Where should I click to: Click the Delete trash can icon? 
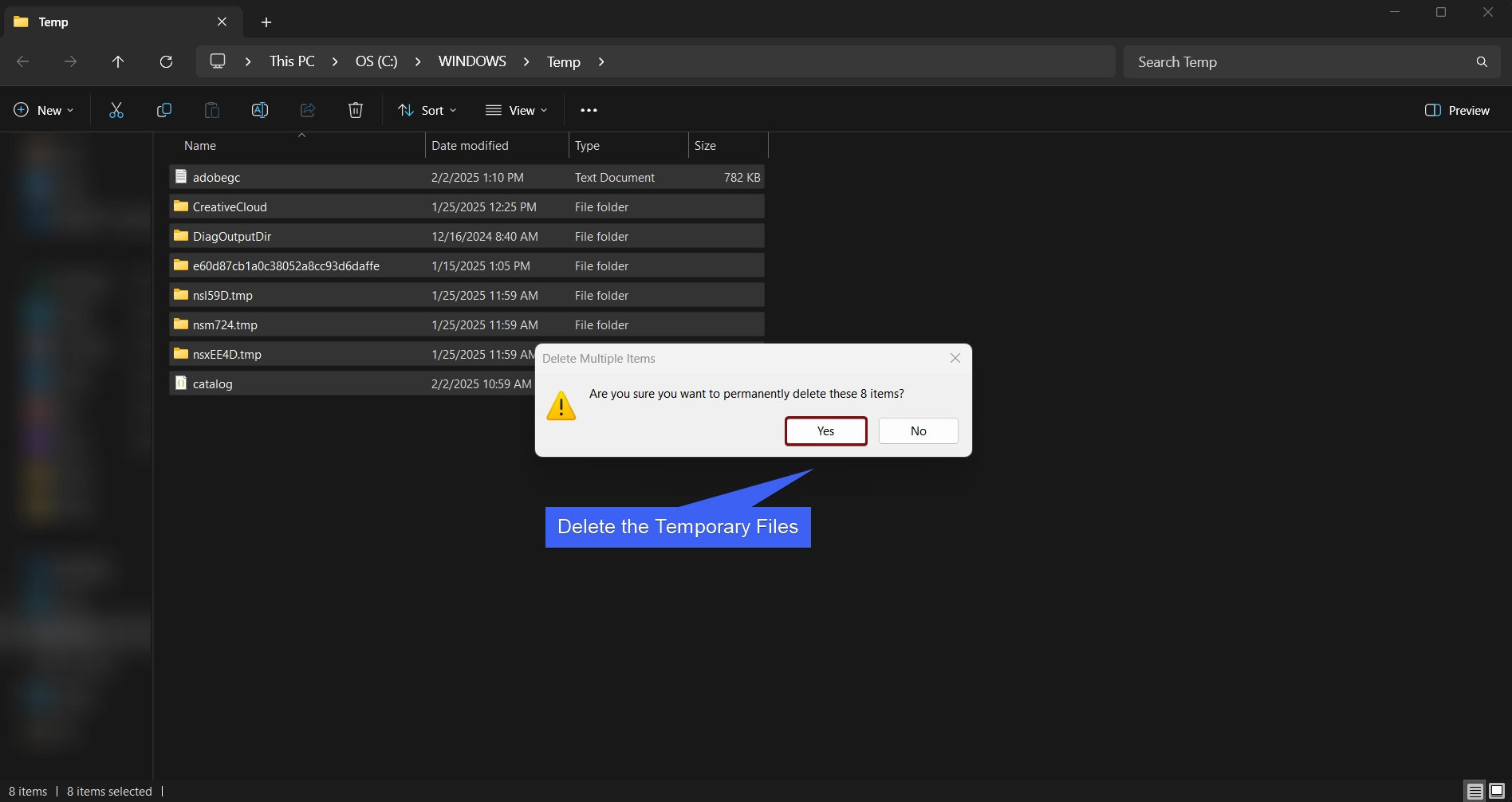[x=356, y=110]
